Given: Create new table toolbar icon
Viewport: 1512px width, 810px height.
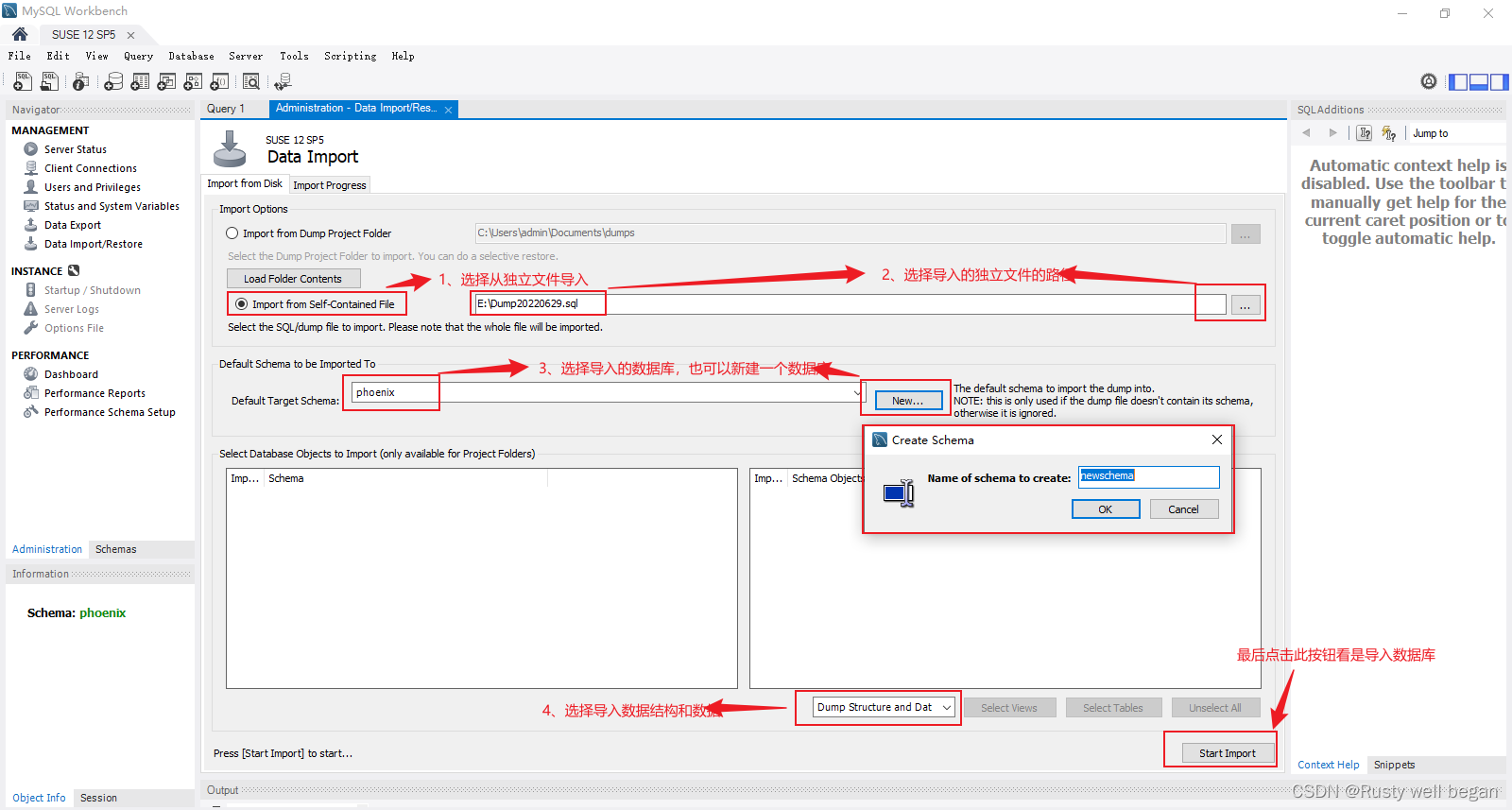Looking at the screenshot, I should (140, 82).
